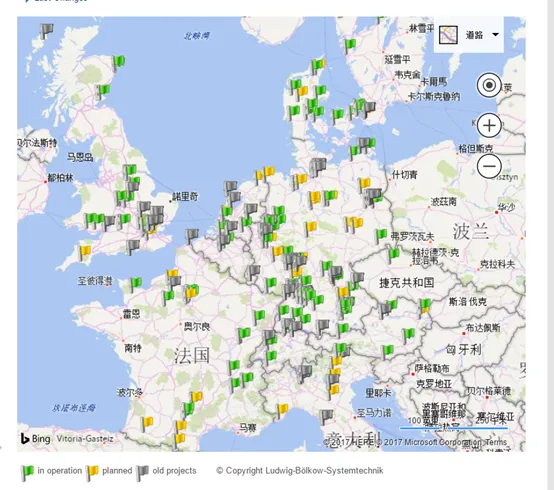Click the 克拉科夫 city label
554x490 pixels.
click(x=497, y=264)
